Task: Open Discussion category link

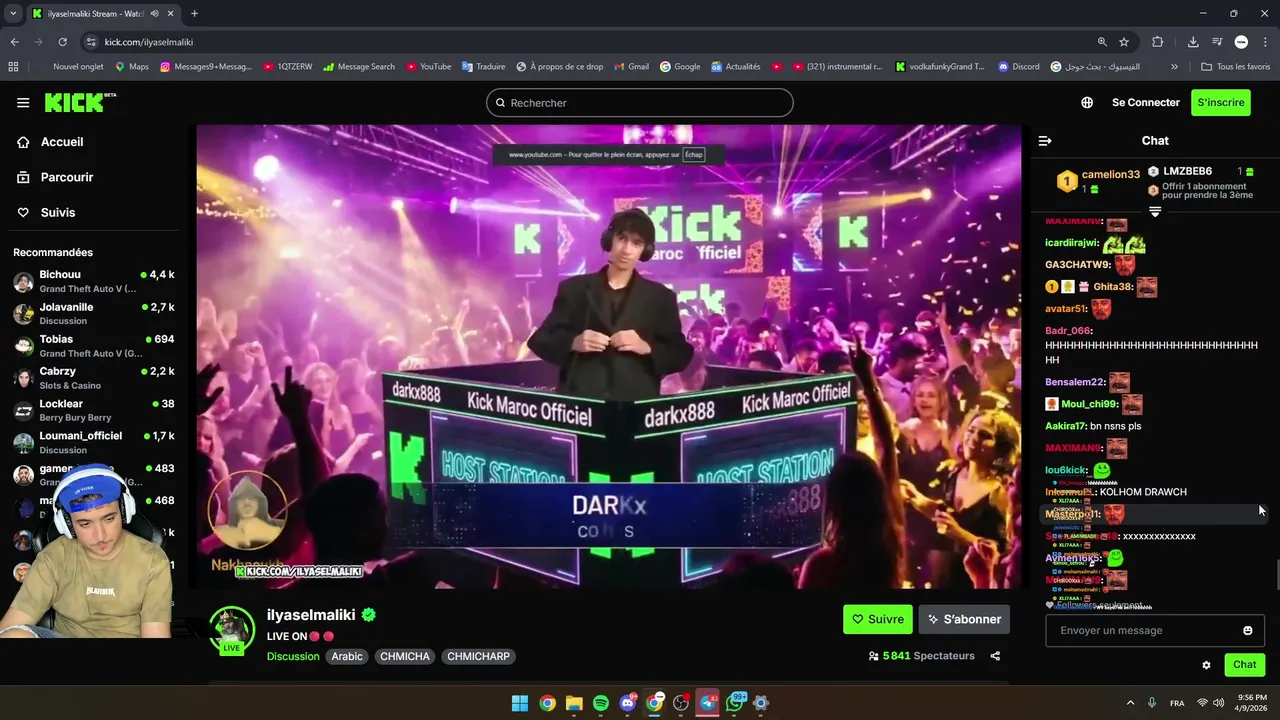Action: (x=293, y=657)
